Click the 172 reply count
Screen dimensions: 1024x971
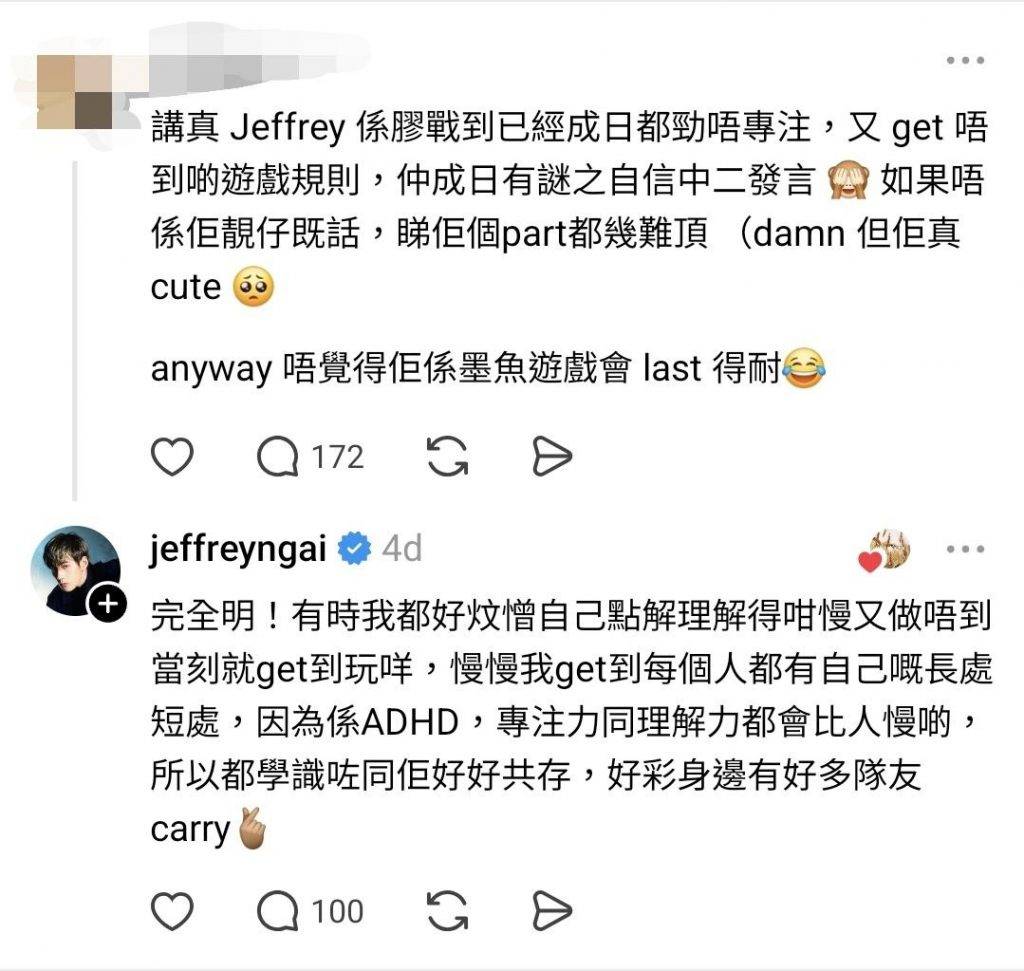[x=337, y=456]
